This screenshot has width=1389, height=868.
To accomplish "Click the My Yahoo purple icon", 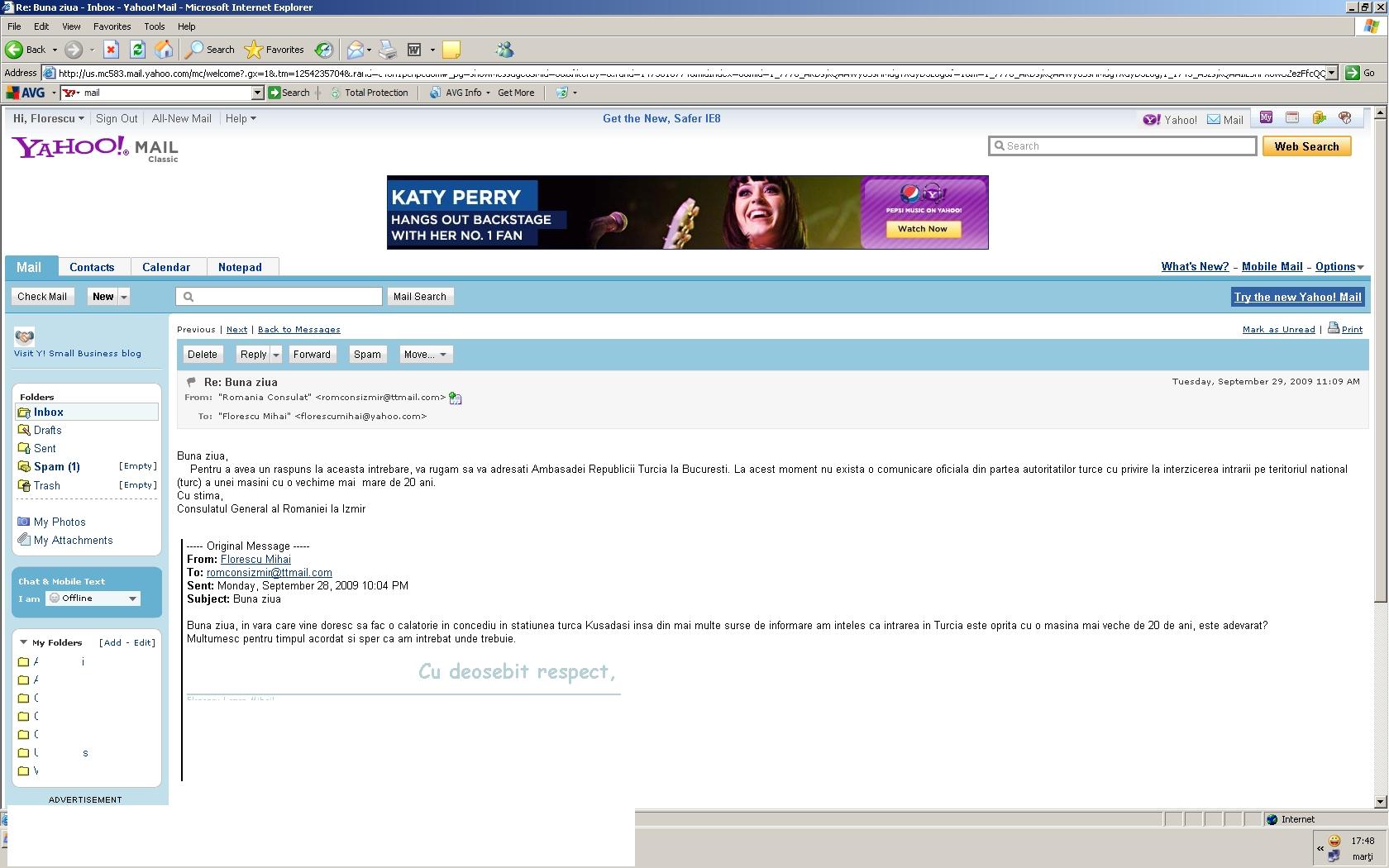I will pos(1266,118).
